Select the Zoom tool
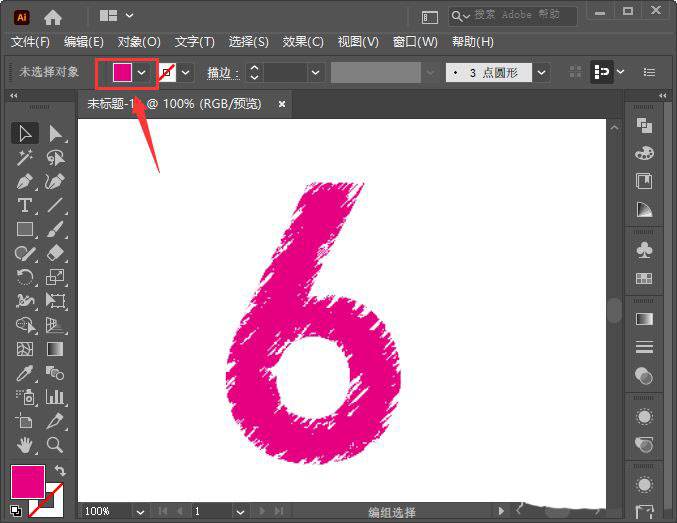This screenshot has height=523, width=677. point(55,445)
